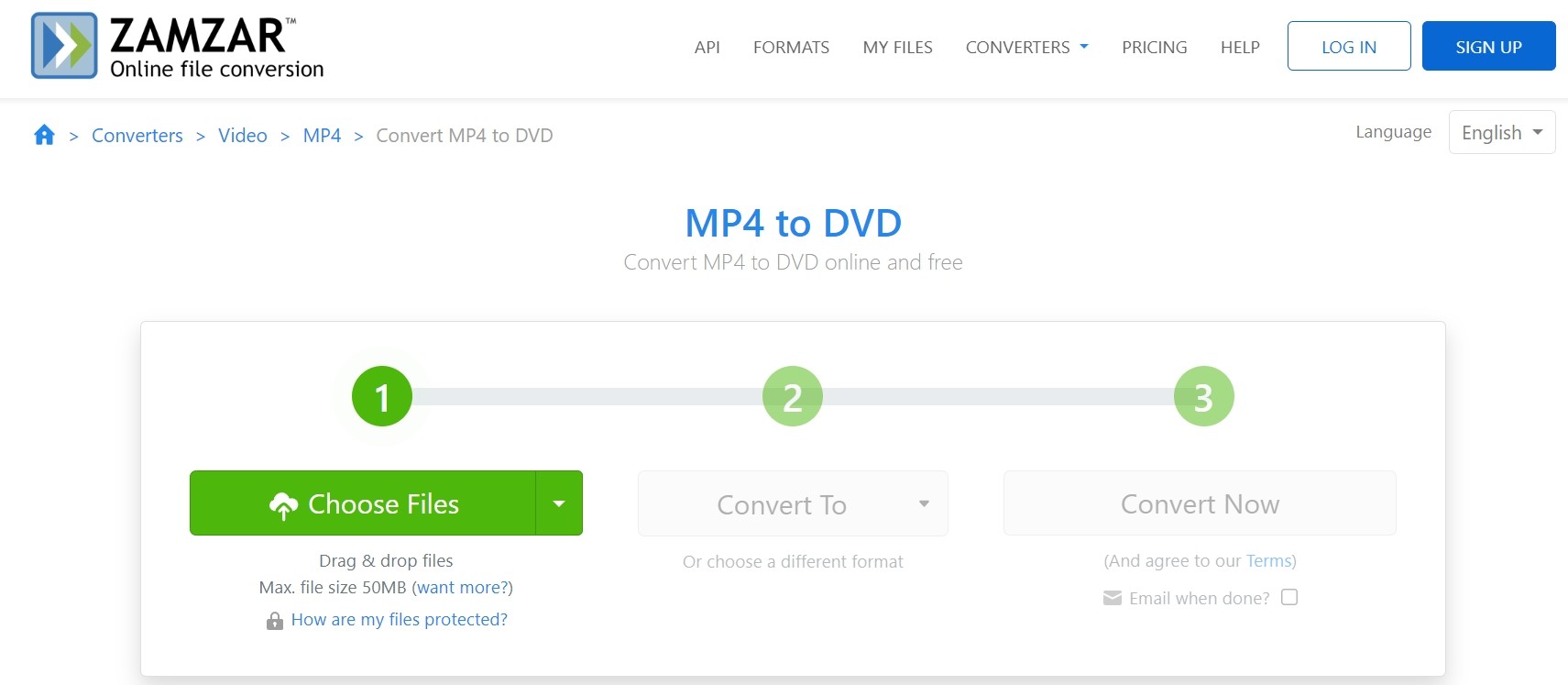Click the envelope icon next to Email when done
Image resolution: width=1568 pixels, height=685 pixels.
(1113, 598)
